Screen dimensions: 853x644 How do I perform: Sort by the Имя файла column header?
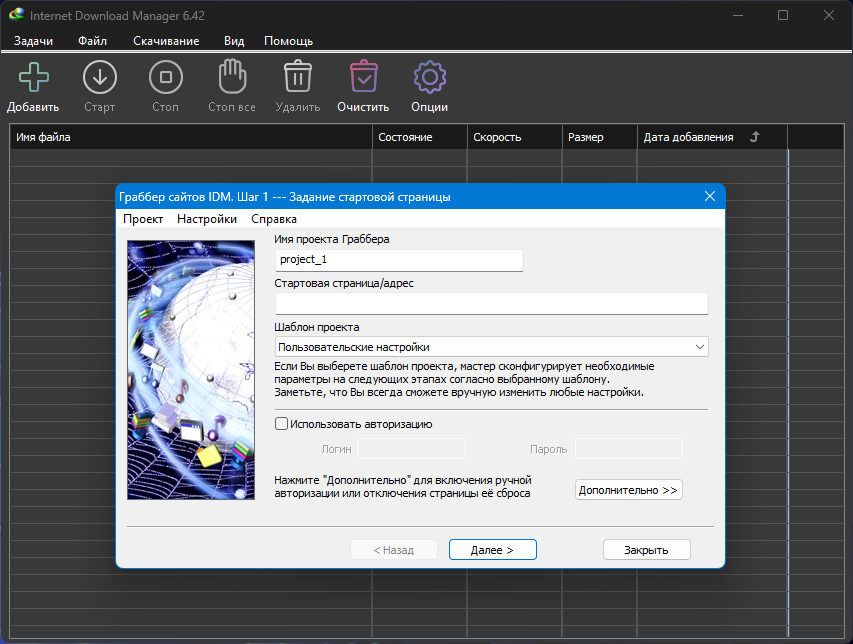coord(190,137)
